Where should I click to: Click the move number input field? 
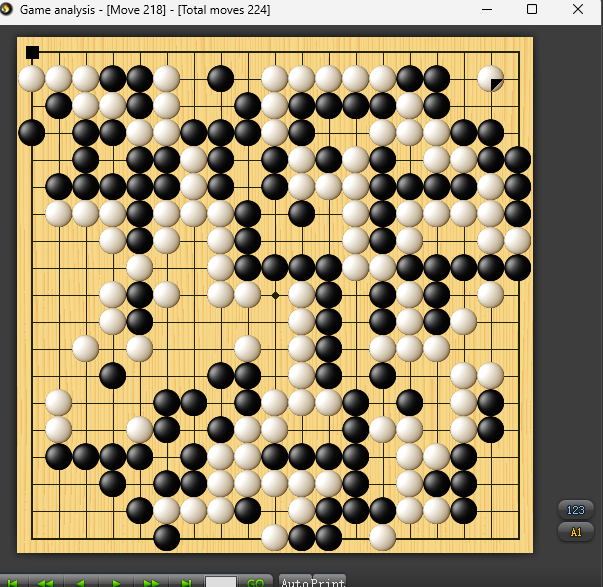[x=221, y=581]
